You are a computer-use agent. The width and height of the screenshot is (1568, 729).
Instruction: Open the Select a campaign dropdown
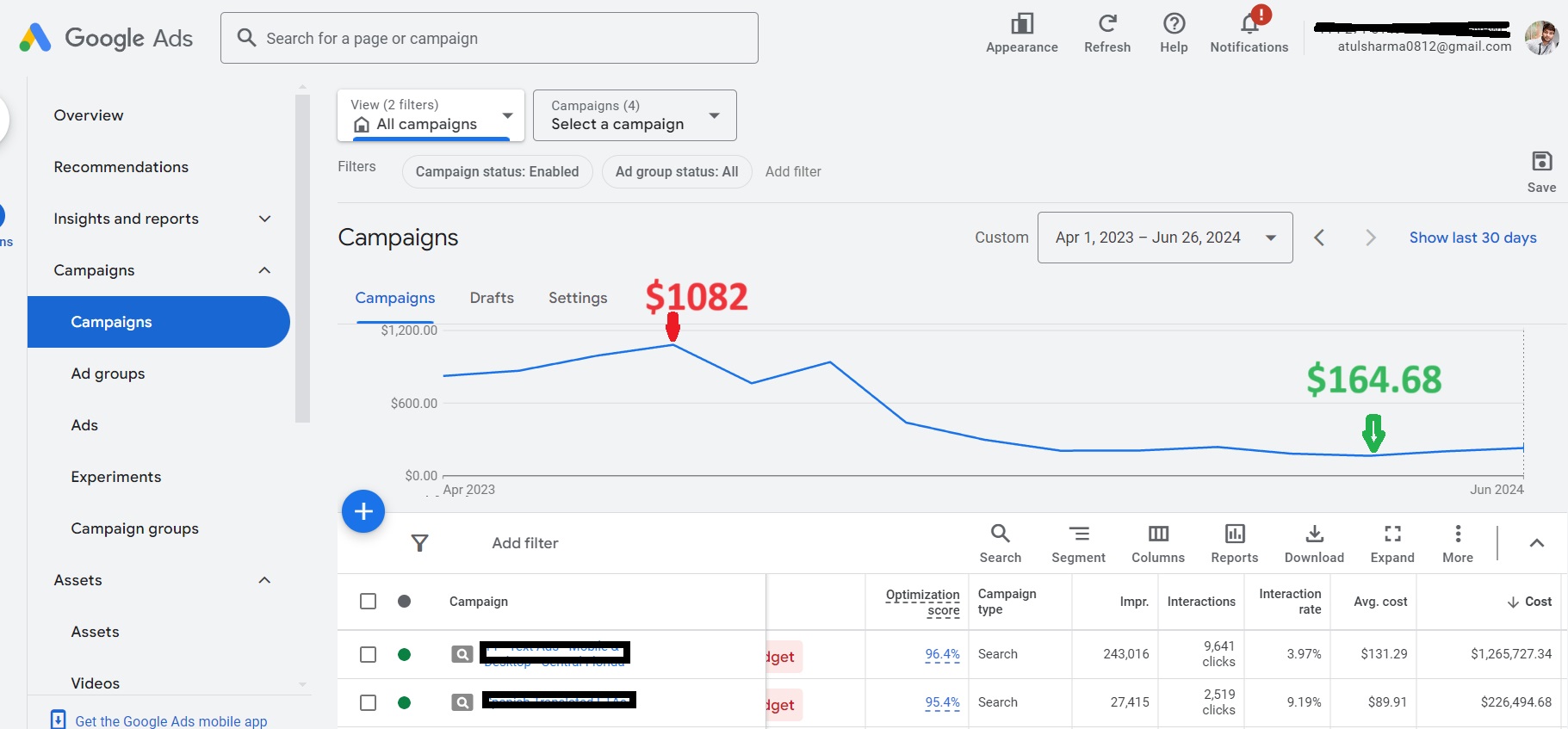635,115
